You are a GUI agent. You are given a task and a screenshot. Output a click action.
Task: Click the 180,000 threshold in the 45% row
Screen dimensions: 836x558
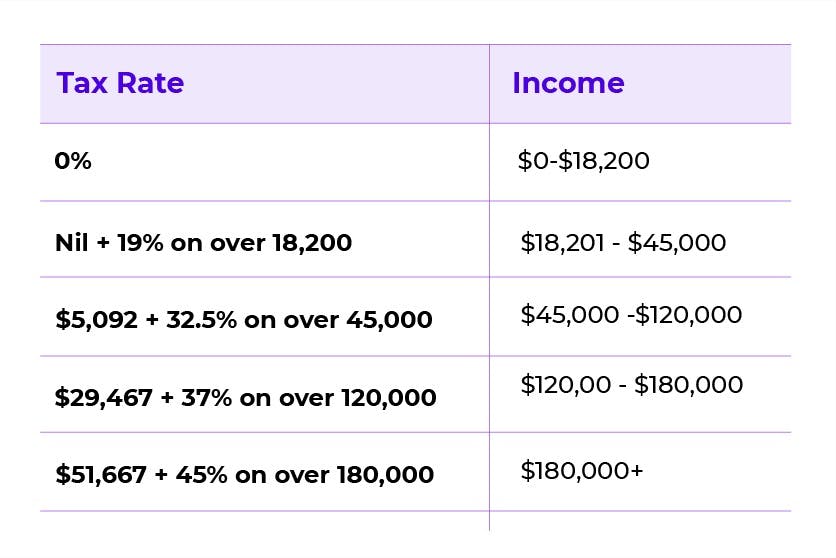[x=385, y=475]
